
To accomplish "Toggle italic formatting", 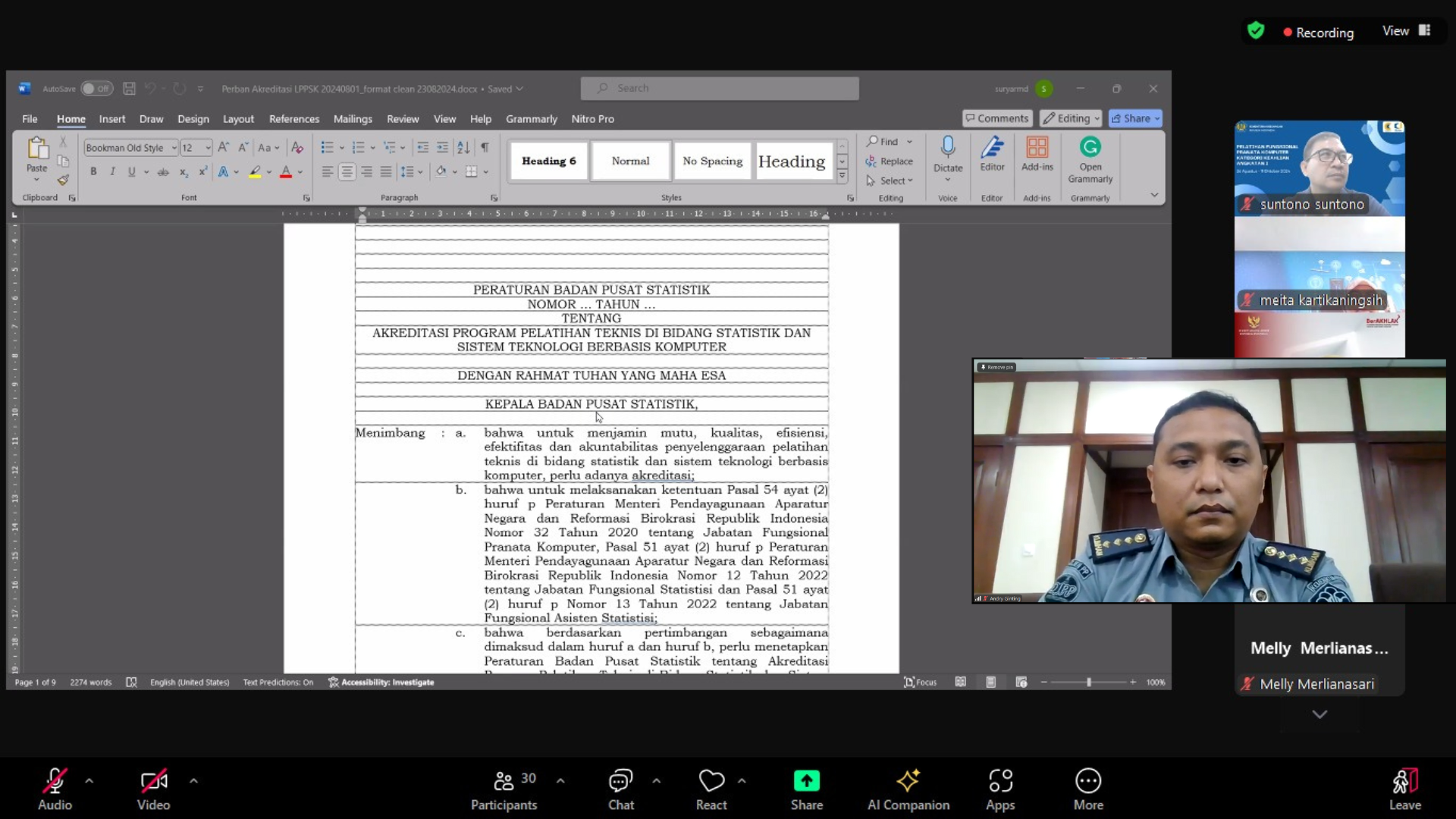I will (x=112, y=172).
